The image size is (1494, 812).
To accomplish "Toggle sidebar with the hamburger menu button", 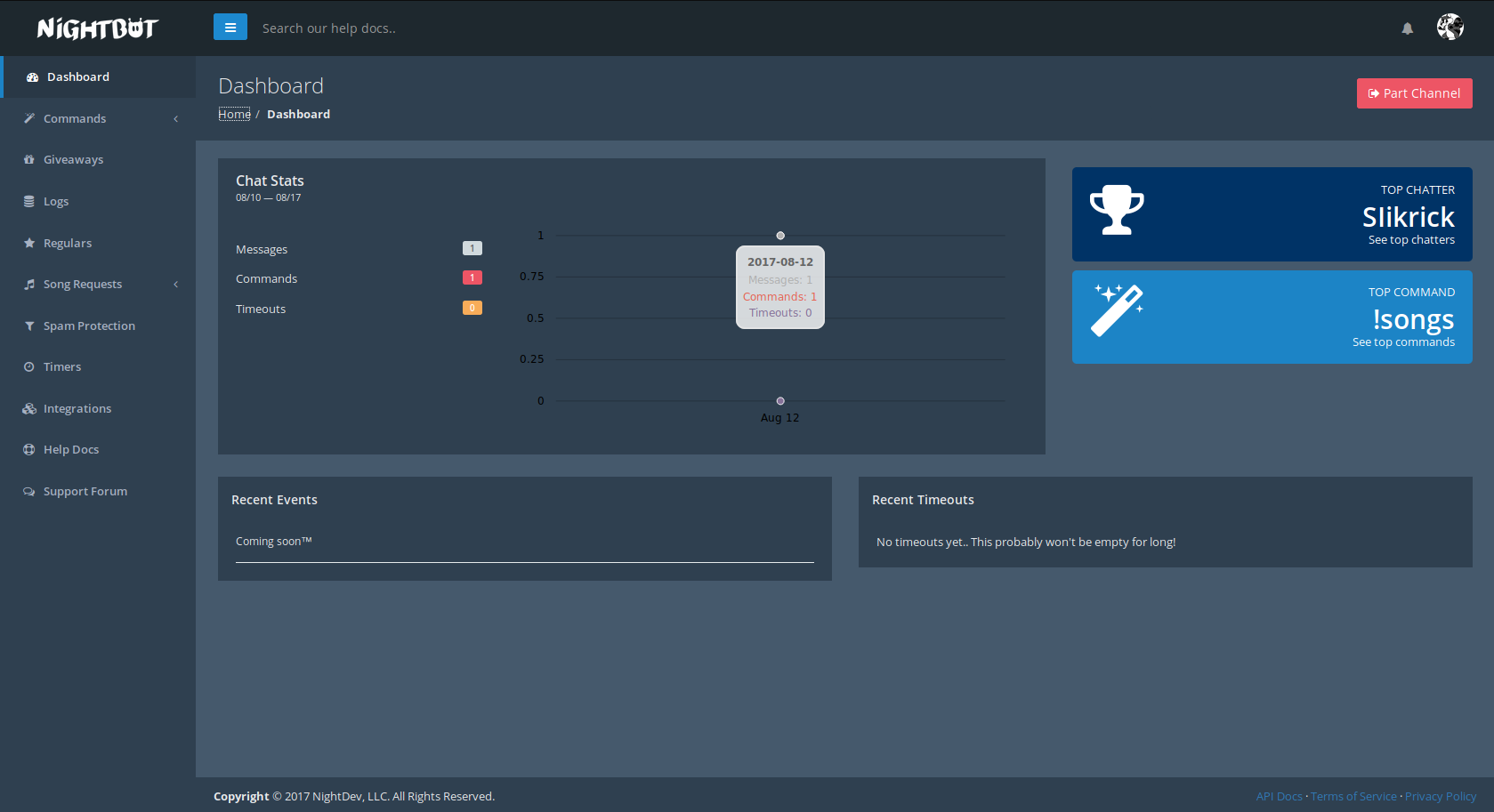I will [x=230, y=28].
